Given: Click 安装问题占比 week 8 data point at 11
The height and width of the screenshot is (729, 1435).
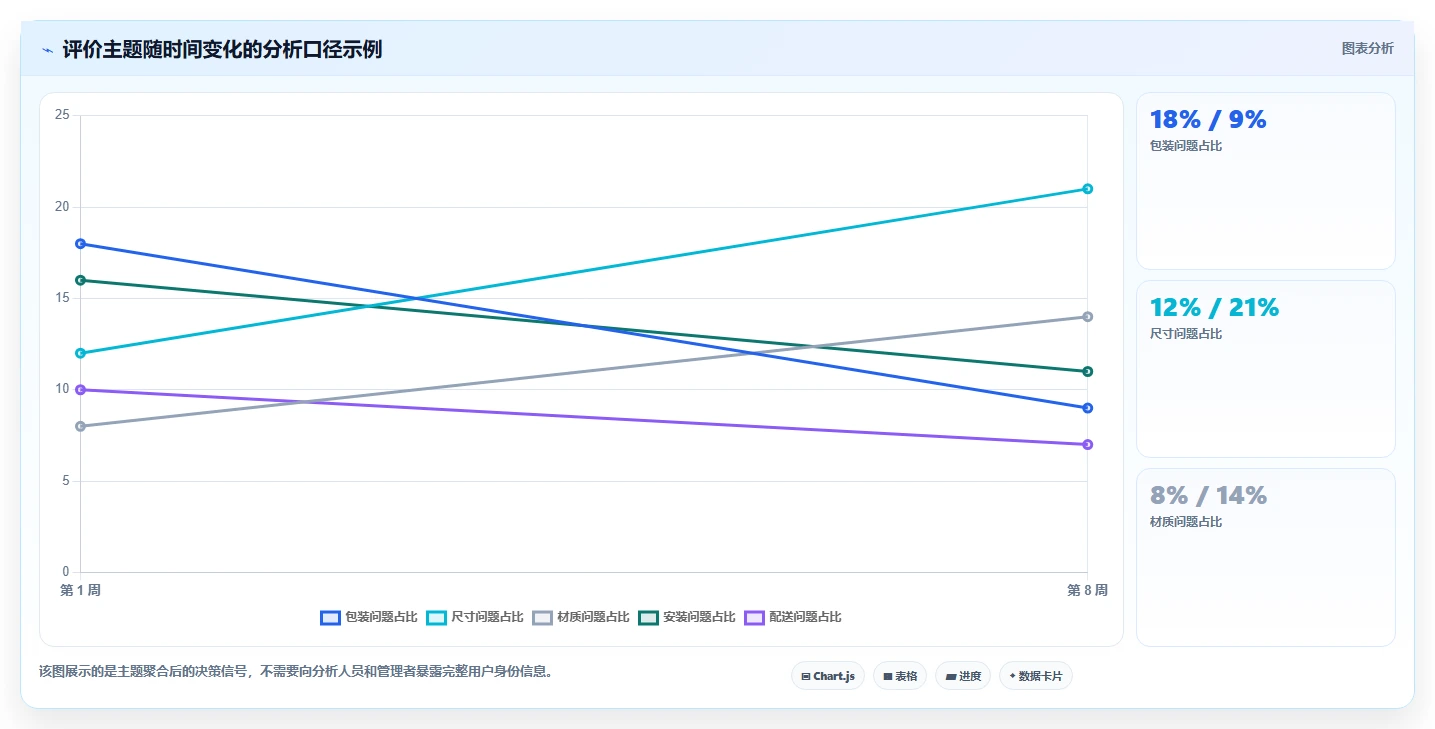Looking at the screenshot, I should pyautogui.click(x=1087, y=371).
